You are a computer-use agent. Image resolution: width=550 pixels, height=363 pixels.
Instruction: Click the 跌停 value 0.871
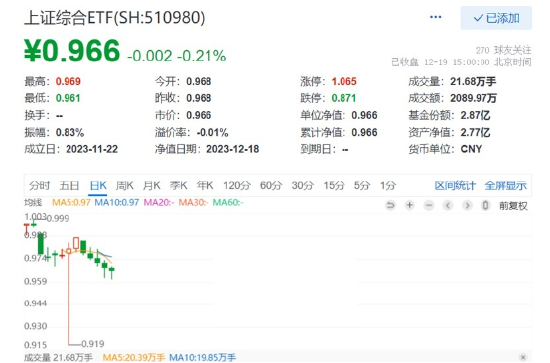tap(344, 98)
